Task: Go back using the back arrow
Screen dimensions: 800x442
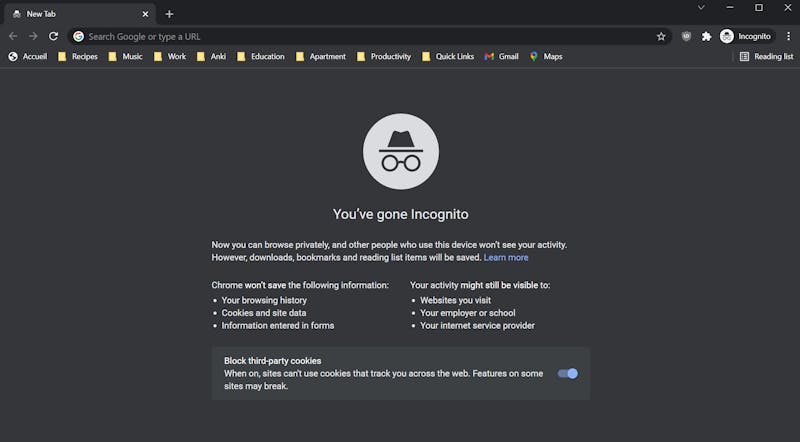Action: pos(13,36)
